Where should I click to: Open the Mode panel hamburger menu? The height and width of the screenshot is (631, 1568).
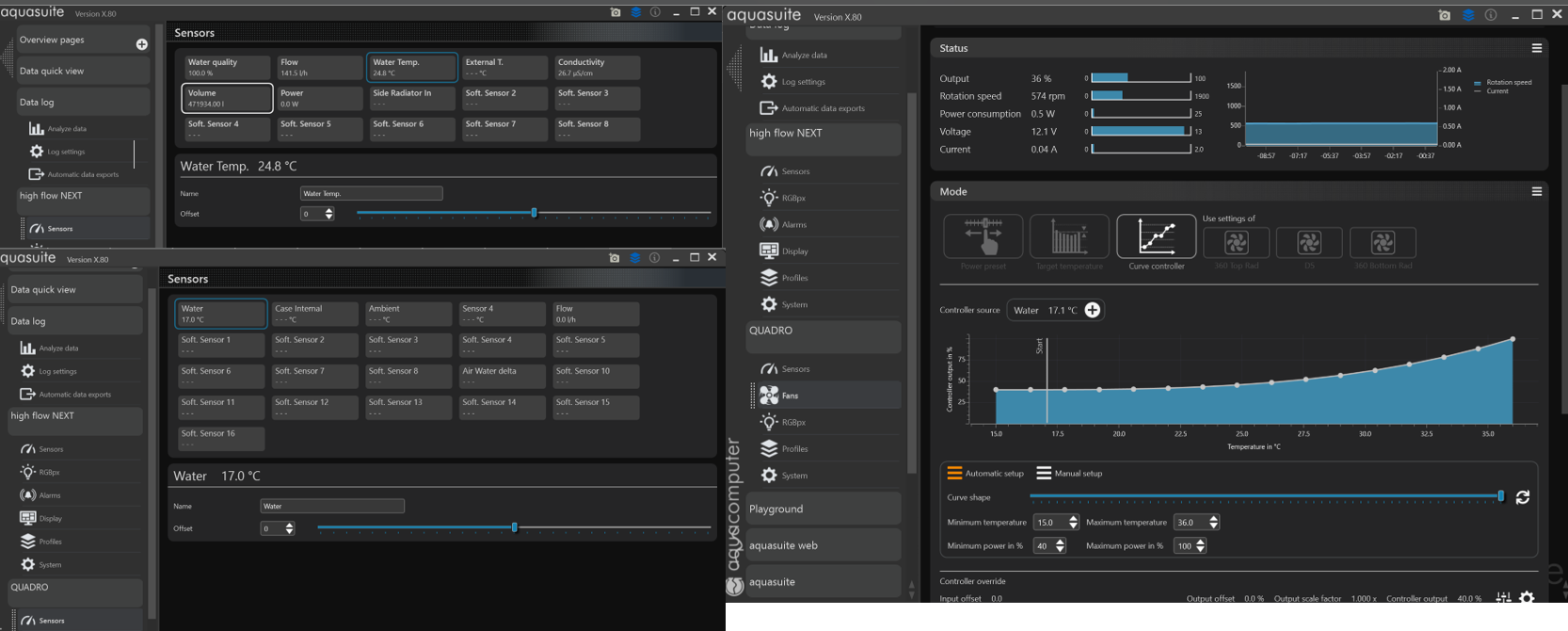tap(1536, 191)
